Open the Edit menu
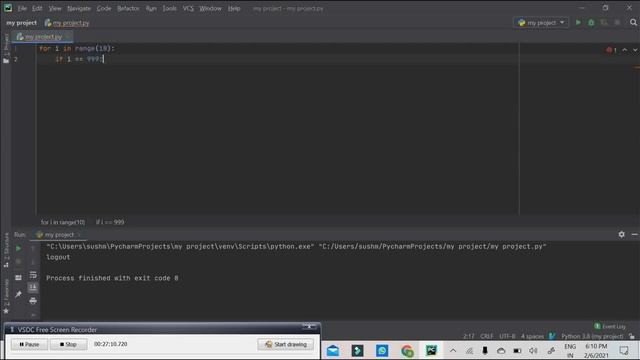640x360 pixels. [x=37, y=8]
